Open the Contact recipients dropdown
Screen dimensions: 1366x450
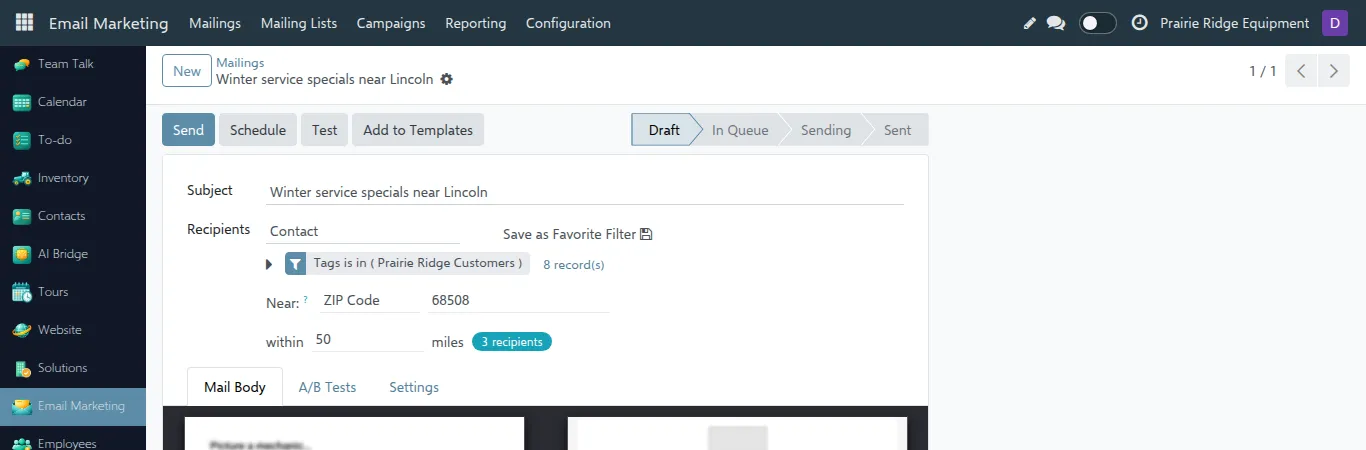tap(363, 231)
